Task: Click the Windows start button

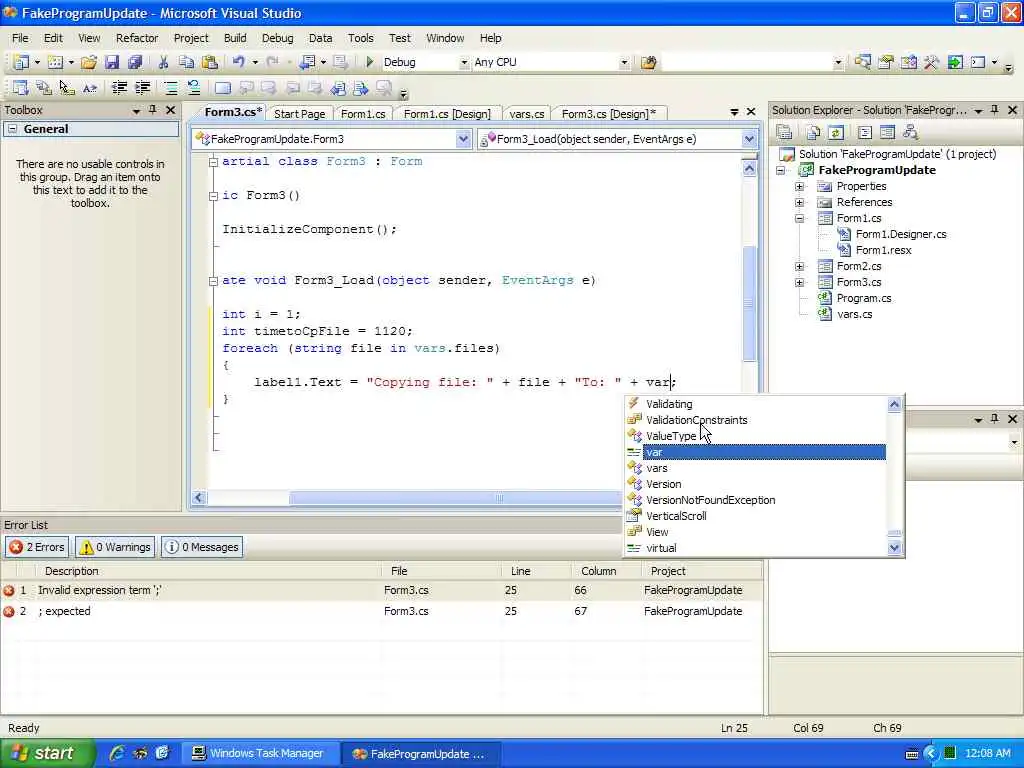Action: (46, 753)
